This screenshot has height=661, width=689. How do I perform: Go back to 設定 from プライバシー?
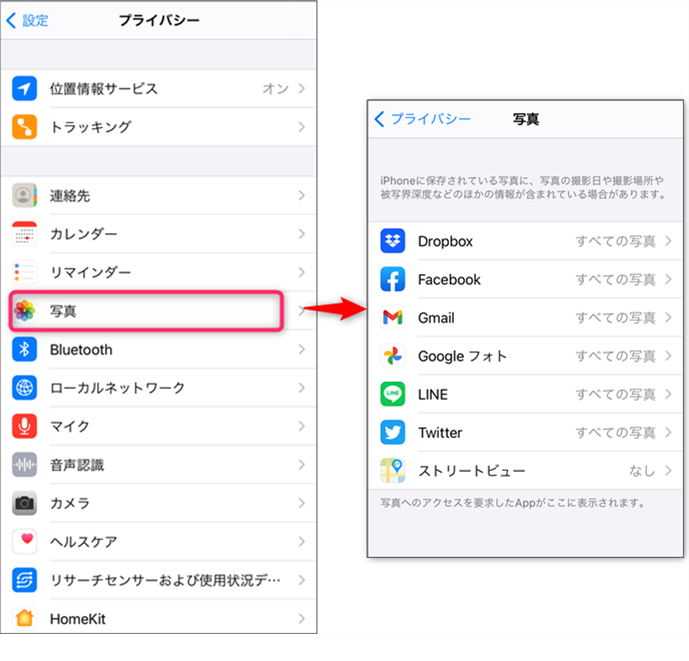click(27, 20)
